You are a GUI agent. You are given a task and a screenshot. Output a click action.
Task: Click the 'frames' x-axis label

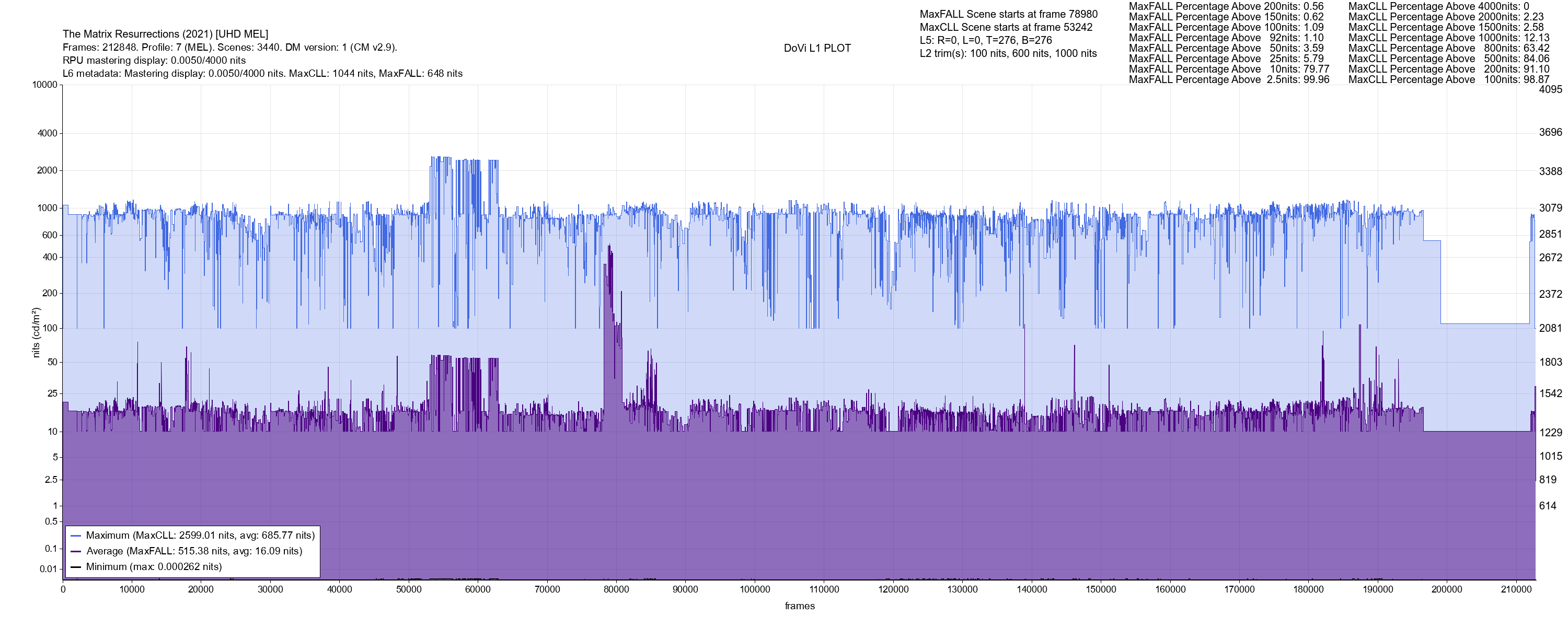point(799,606)
